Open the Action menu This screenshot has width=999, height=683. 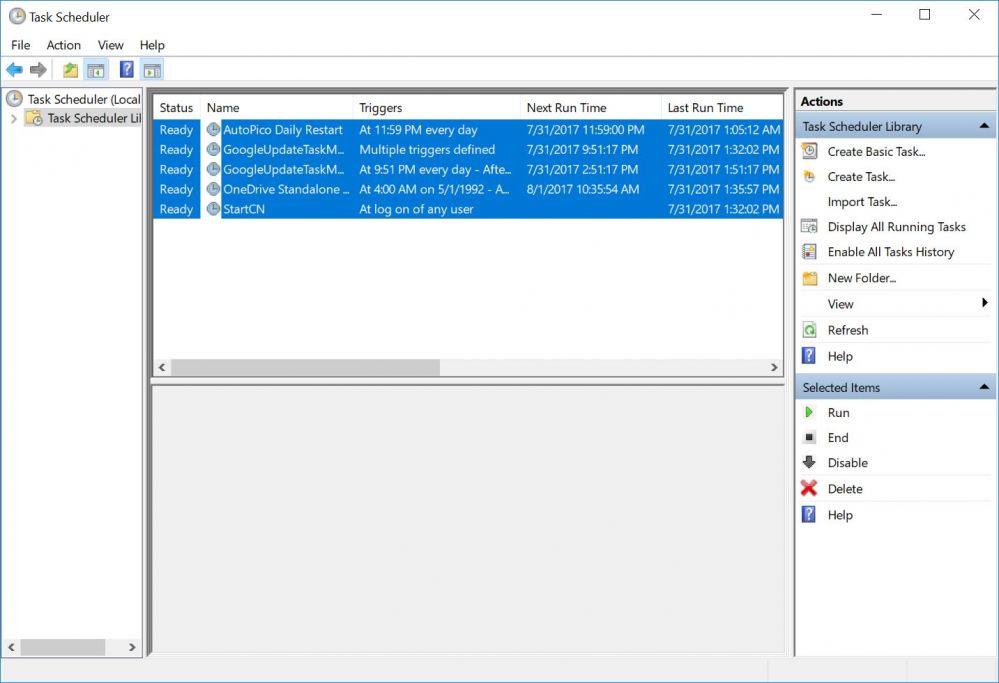coord(63,45)
